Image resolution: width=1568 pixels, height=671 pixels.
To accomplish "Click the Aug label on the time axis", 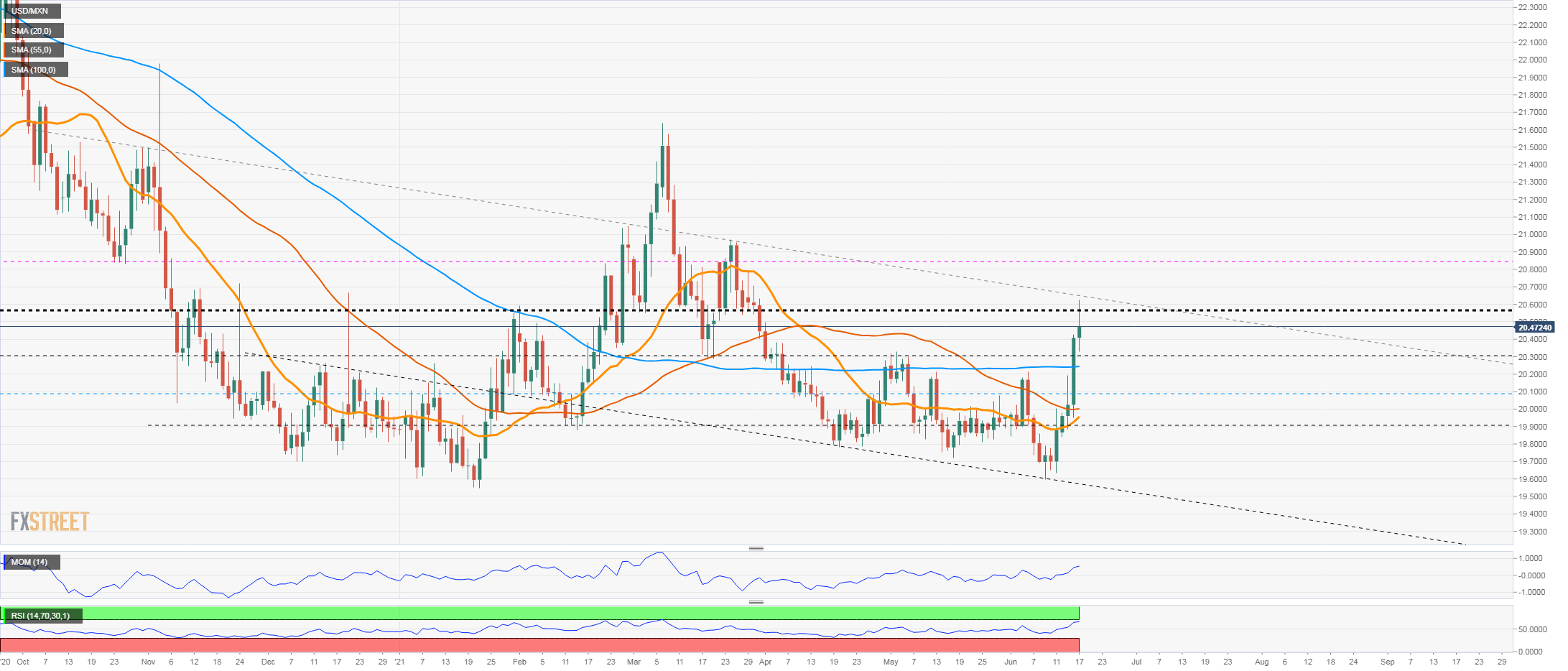I will pos(1262,662).
